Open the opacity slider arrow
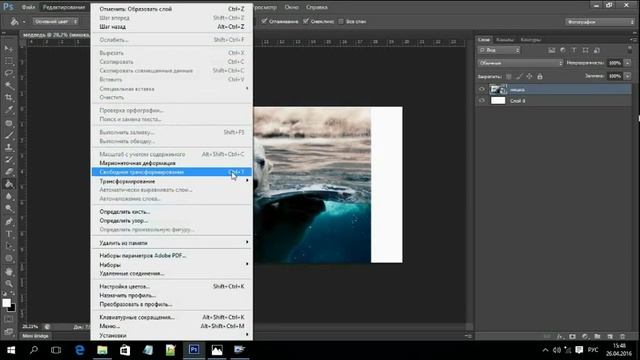 coord(627,63)
